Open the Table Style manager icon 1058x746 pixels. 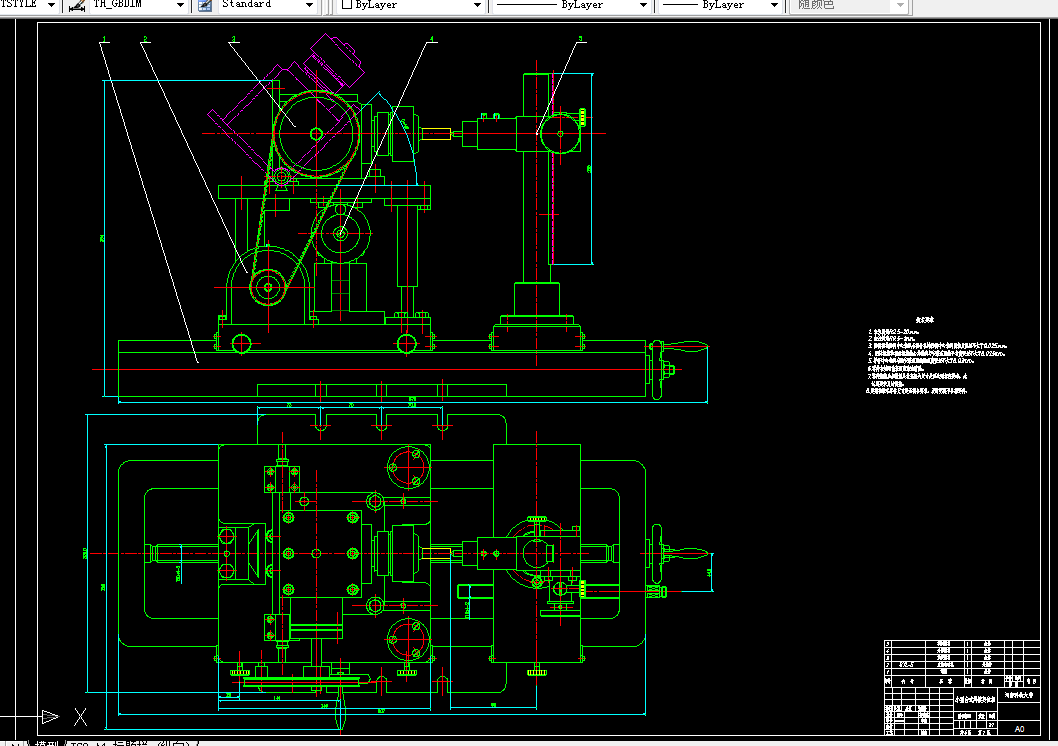tap(205, 5)
